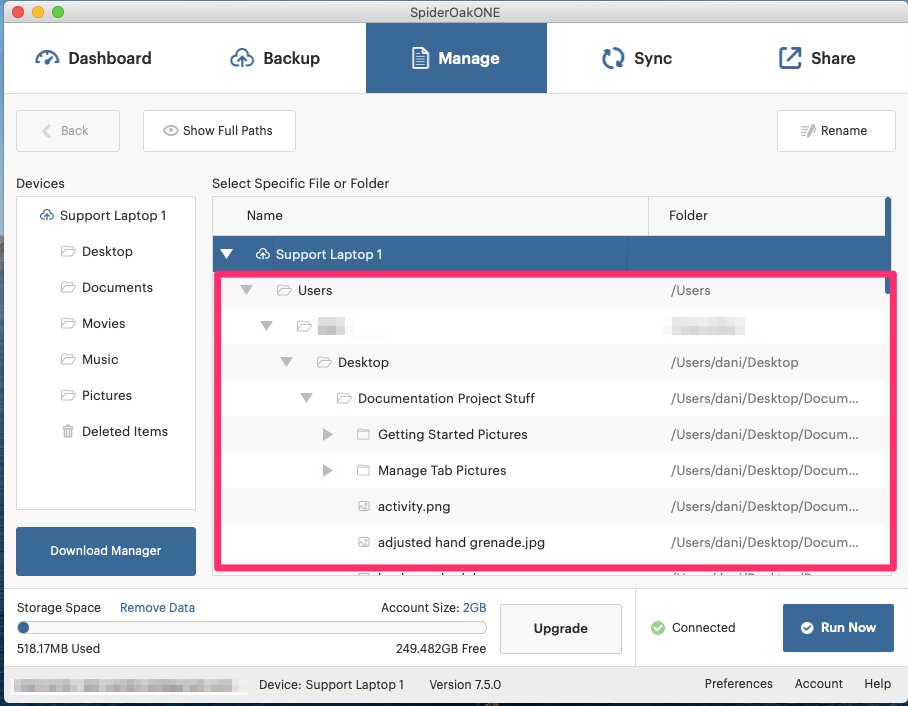Click the adjusted hand grenade.jpg file icon
The height and width of the screenshot is (706, 908).
[364, 543]
